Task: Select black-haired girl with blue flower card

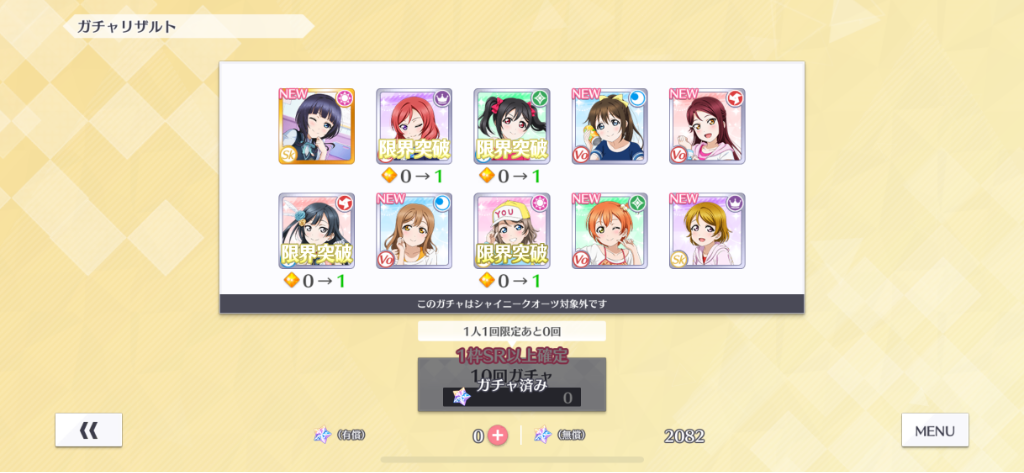Action: [x=317, y=231]
